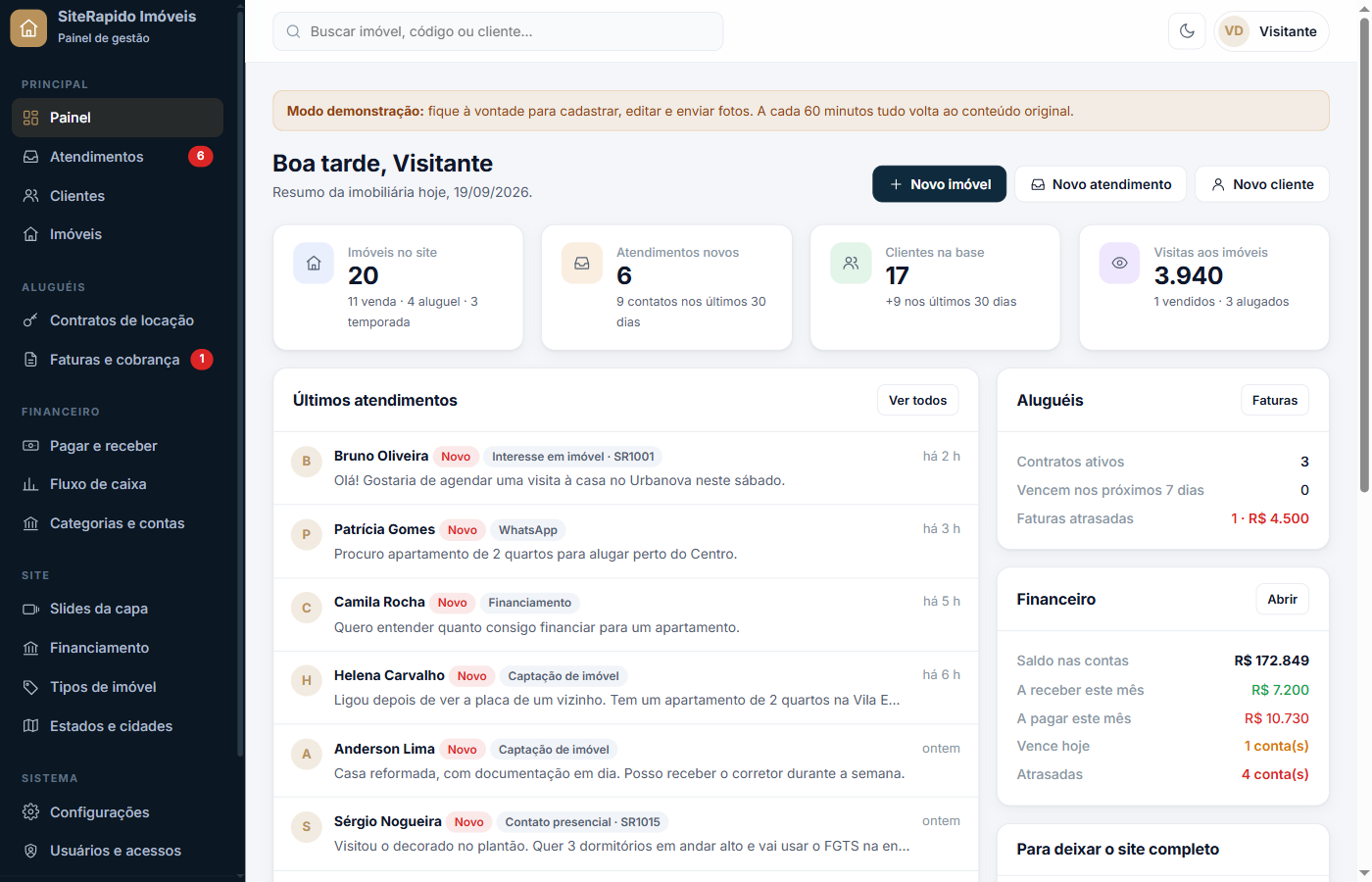
Task: Click the Tipos de imóvel tag icon
Action: coord(30,687)
